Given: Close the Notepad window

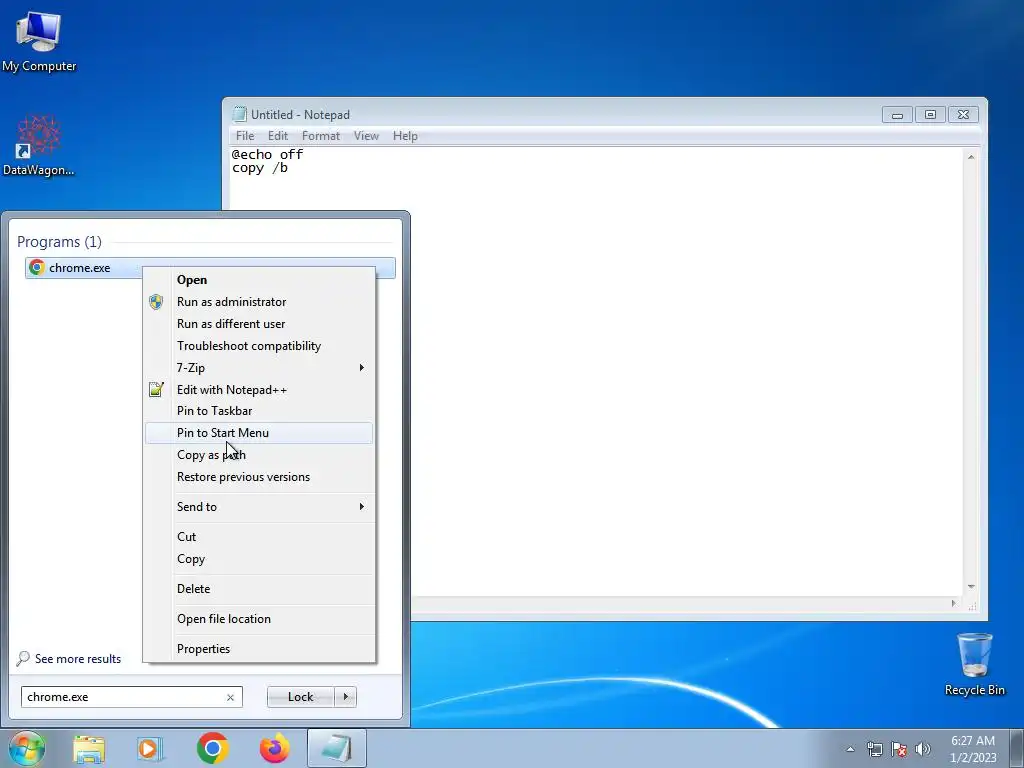Looking at the screenshot, I should click(963, 115).
